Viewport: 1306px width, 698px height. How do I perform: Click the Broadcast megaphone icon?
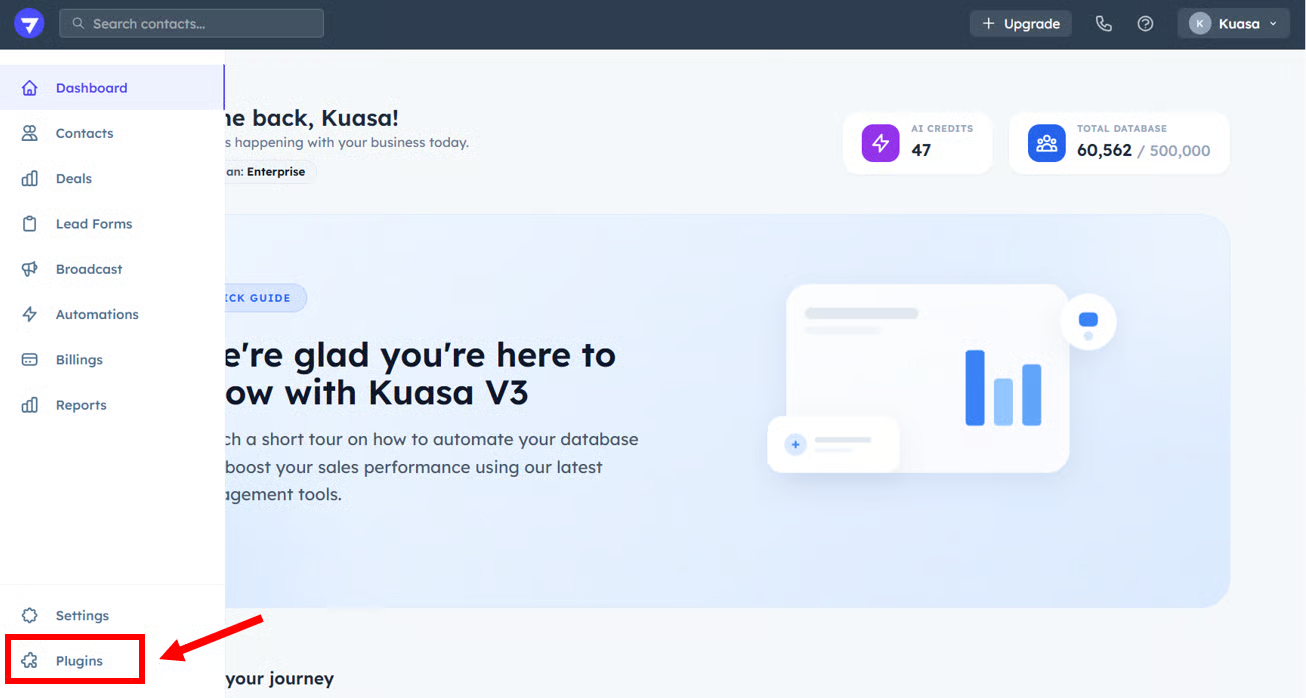pos(30,269)
